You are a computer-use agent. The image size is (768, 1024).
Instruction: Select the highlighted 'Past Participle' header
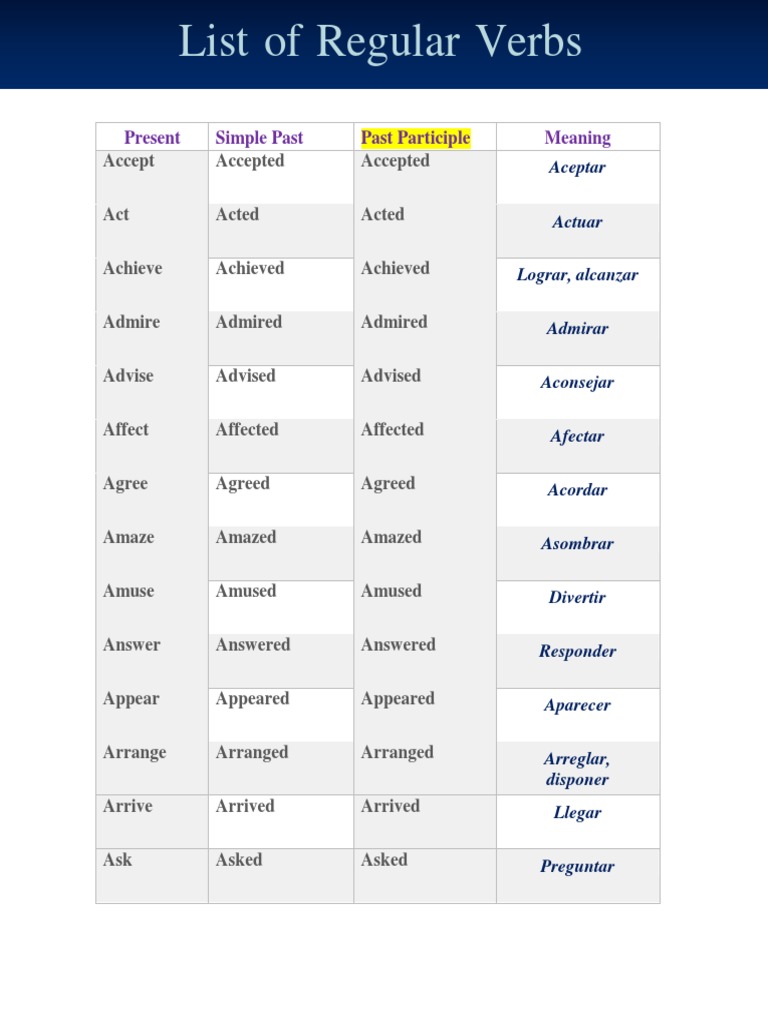415,138
